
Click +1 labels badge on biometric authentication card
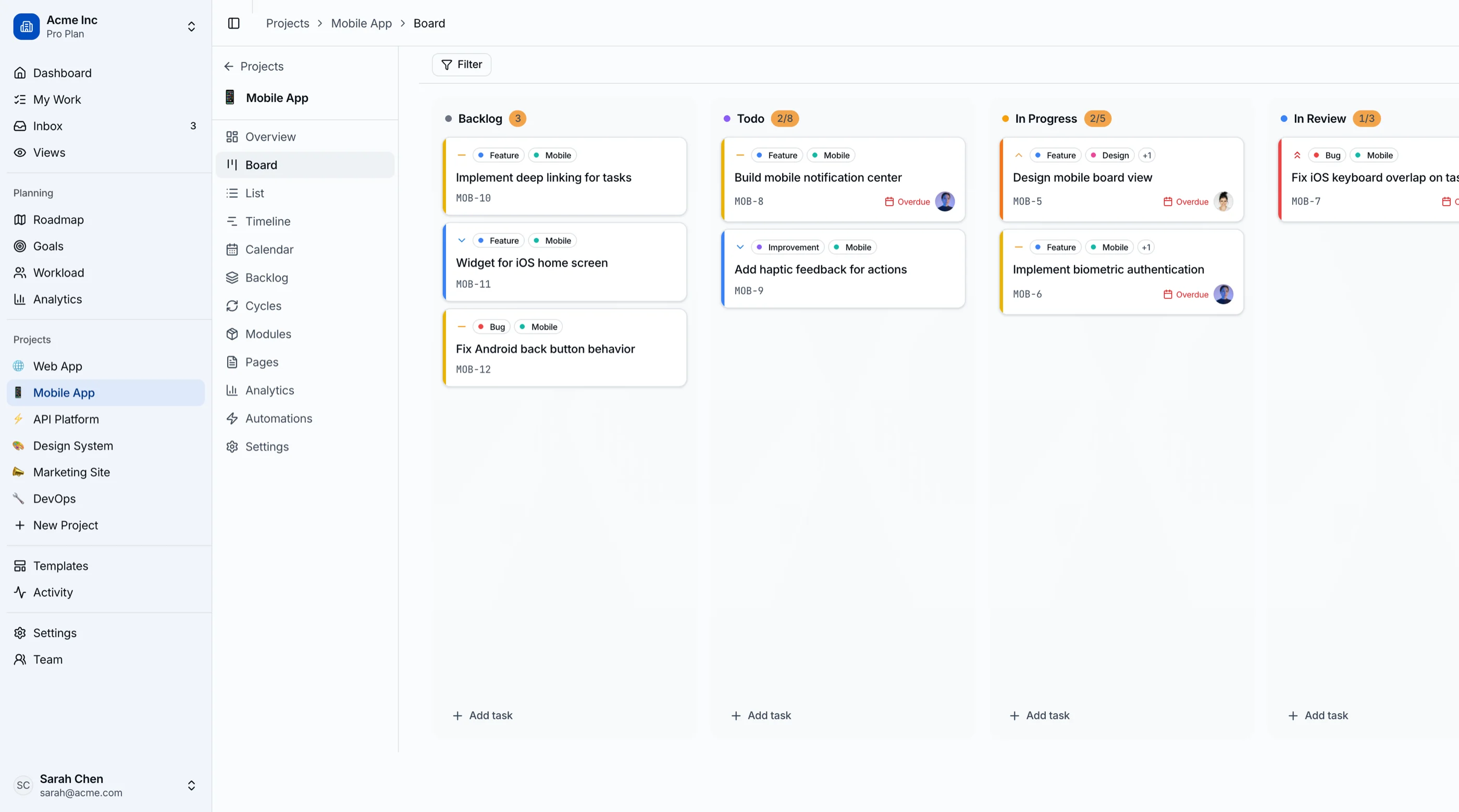[x=1146, y=247]
